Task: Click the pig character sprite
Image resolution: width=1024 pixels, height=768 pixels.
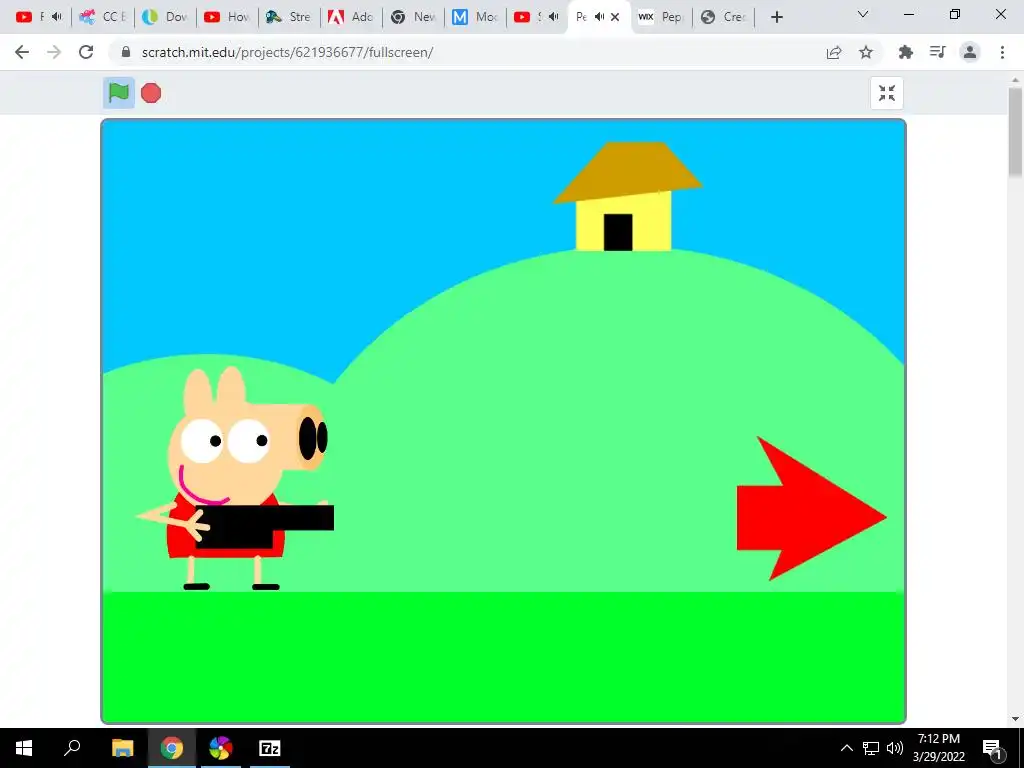Action: tap(235, 479)
